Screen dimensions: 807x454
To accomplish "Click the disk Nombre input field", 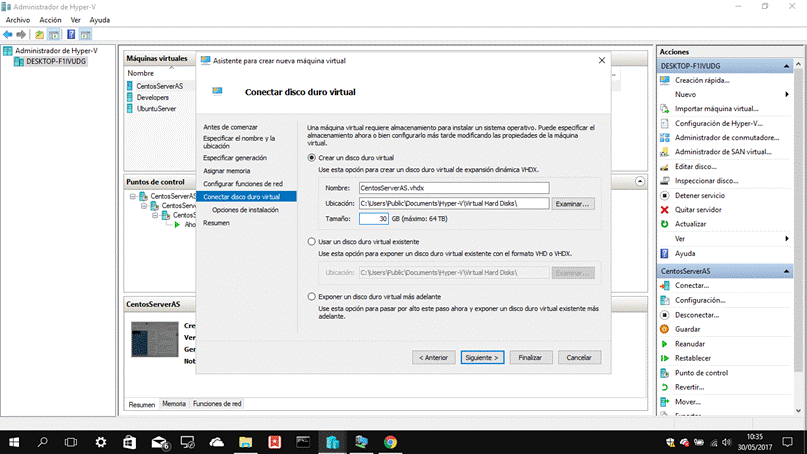I will pos(454,188).
